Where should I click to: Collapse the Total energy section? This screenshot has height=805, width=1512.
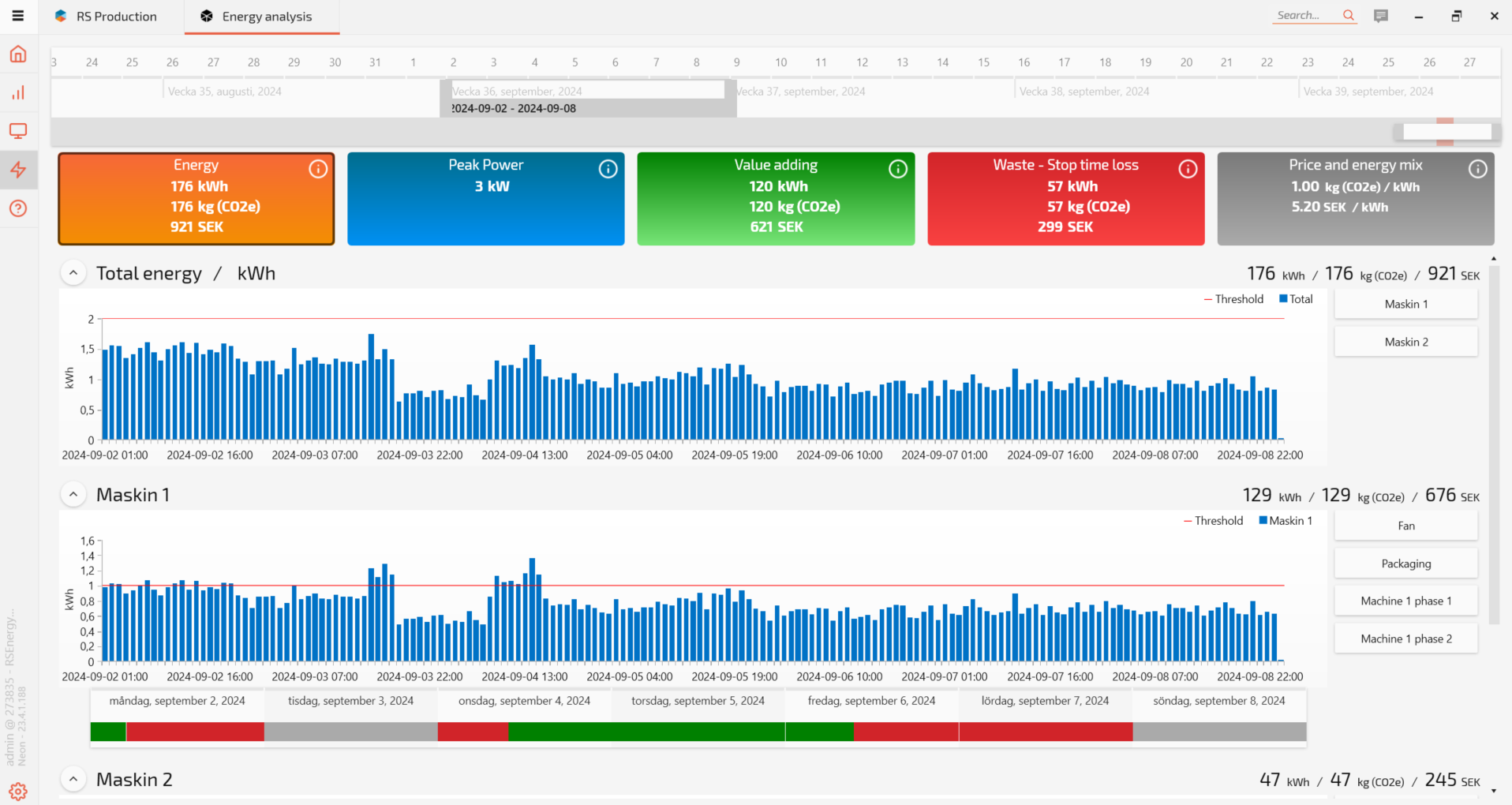[x=73, y=273]
